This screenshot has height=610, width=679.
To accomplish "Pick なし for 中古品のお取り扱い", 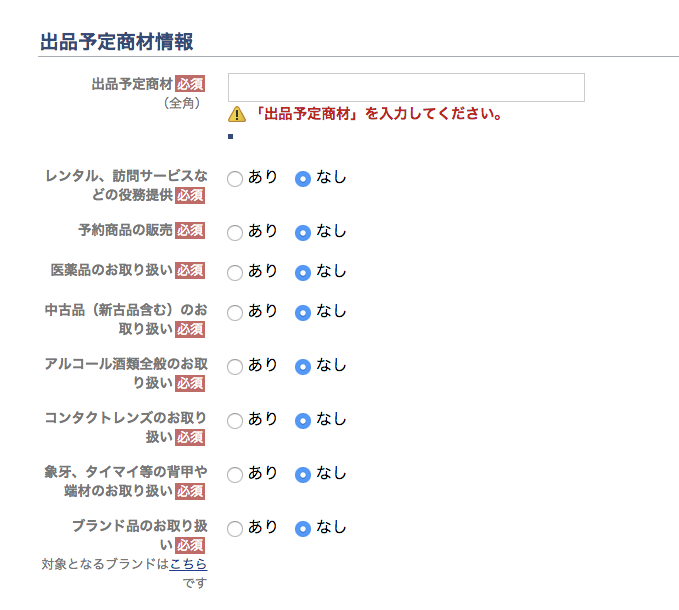I will pyautogui.click(x=303, y=313).
